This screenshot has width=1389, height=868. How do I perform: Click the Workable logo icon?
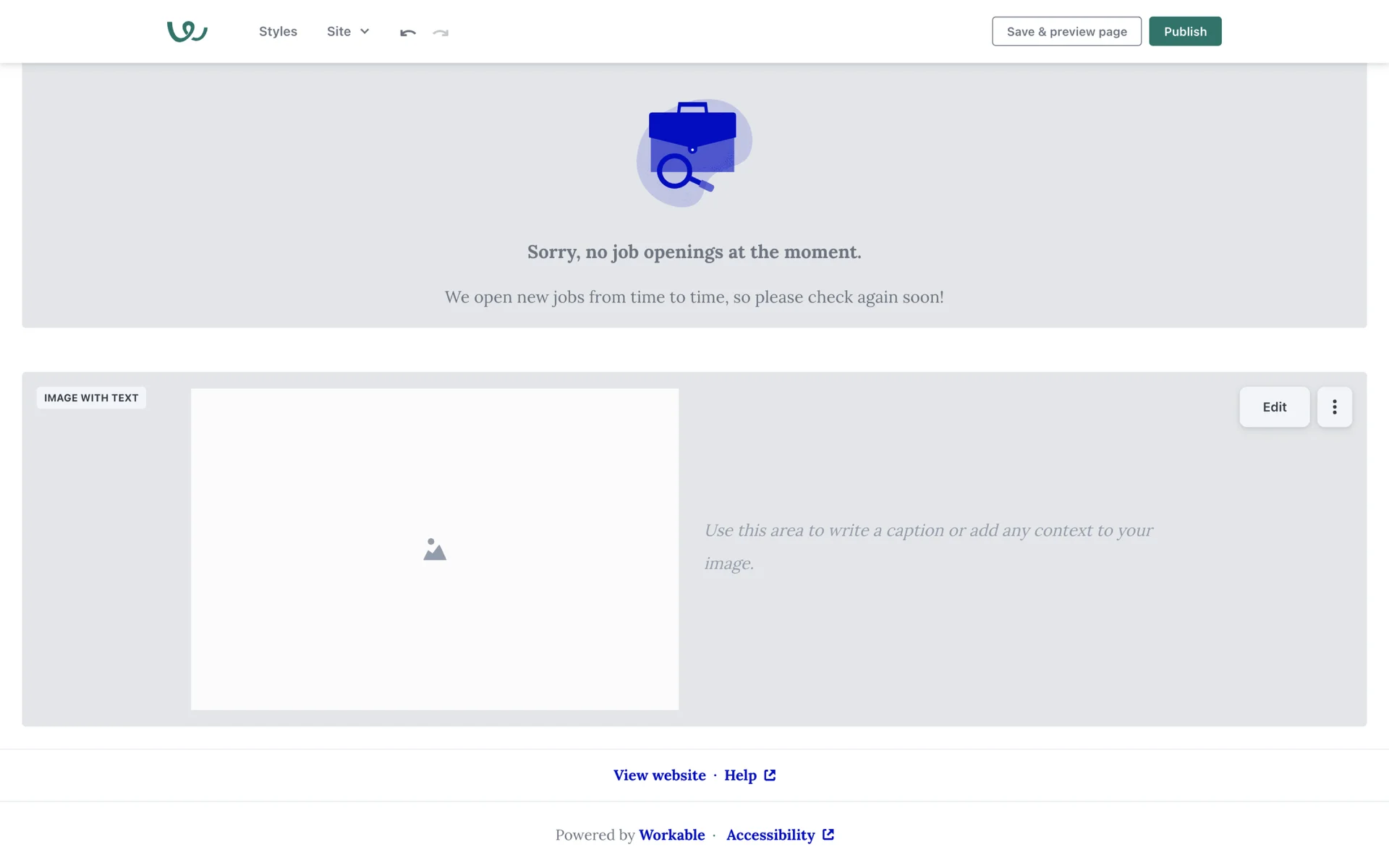click(187, 31)
